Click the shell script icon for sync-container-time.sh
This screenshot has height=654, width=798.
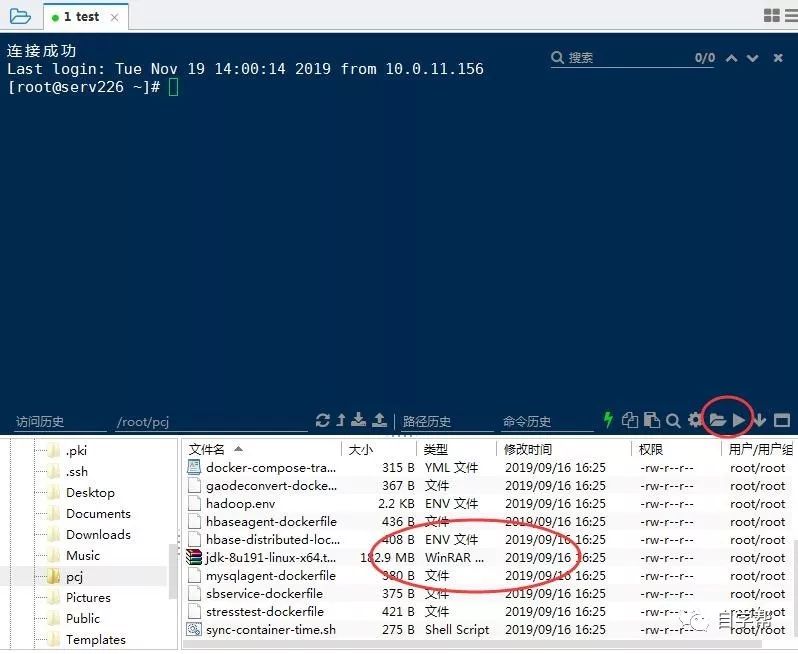[x=194, y=630]
